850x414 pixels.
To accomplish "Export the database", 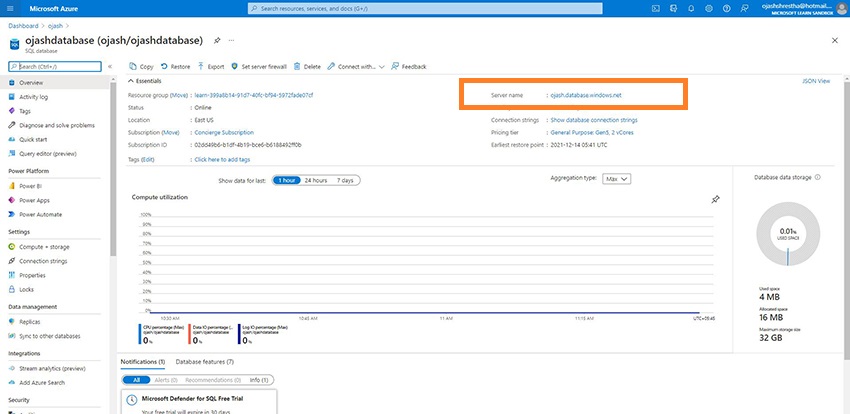I will click(x=211, y=67).
